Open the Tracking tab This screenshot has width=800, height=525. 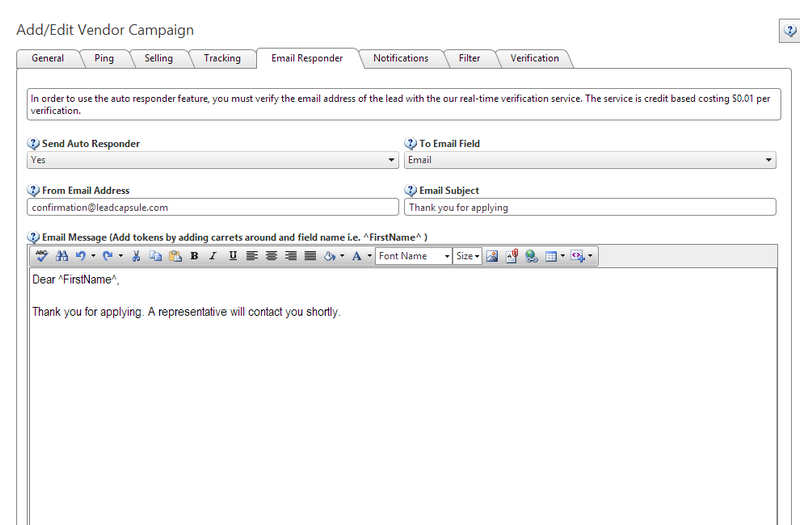[222, 58]
